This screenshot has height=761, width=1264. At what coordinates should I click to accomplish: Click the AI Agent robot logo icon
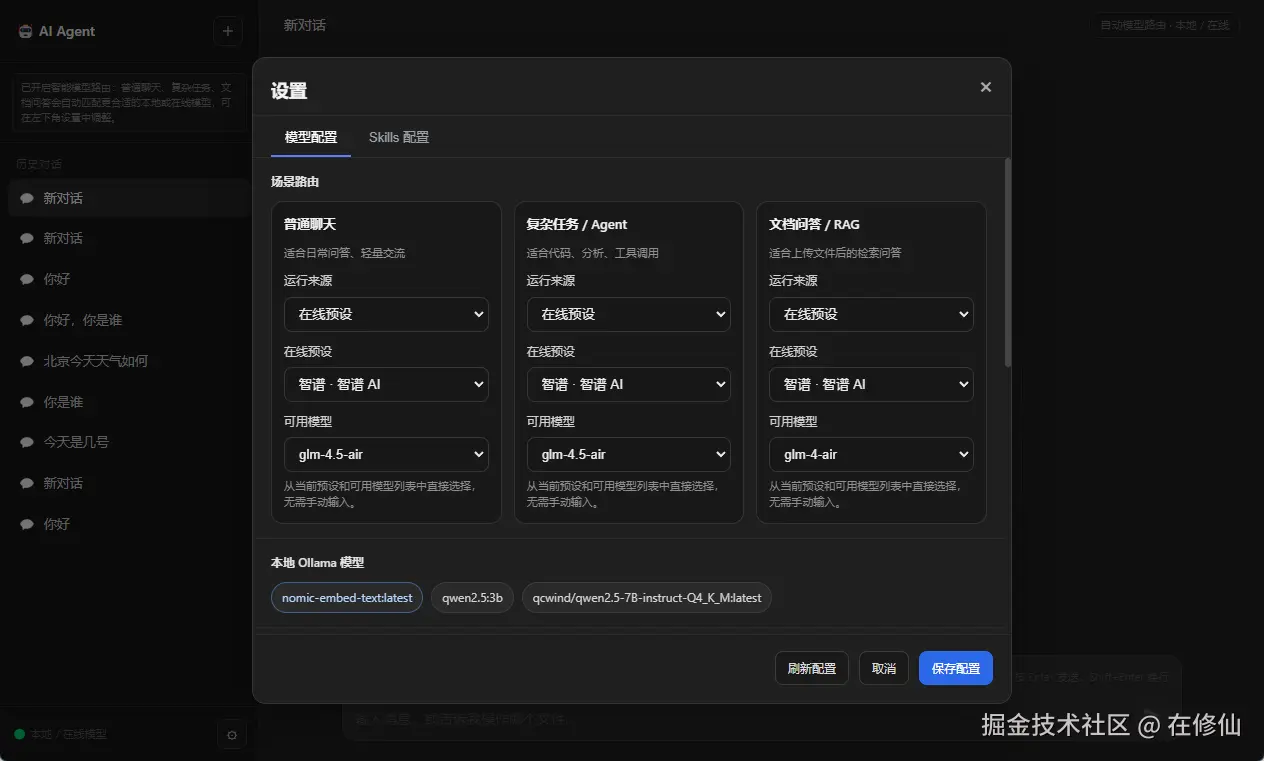coord(25,31)
